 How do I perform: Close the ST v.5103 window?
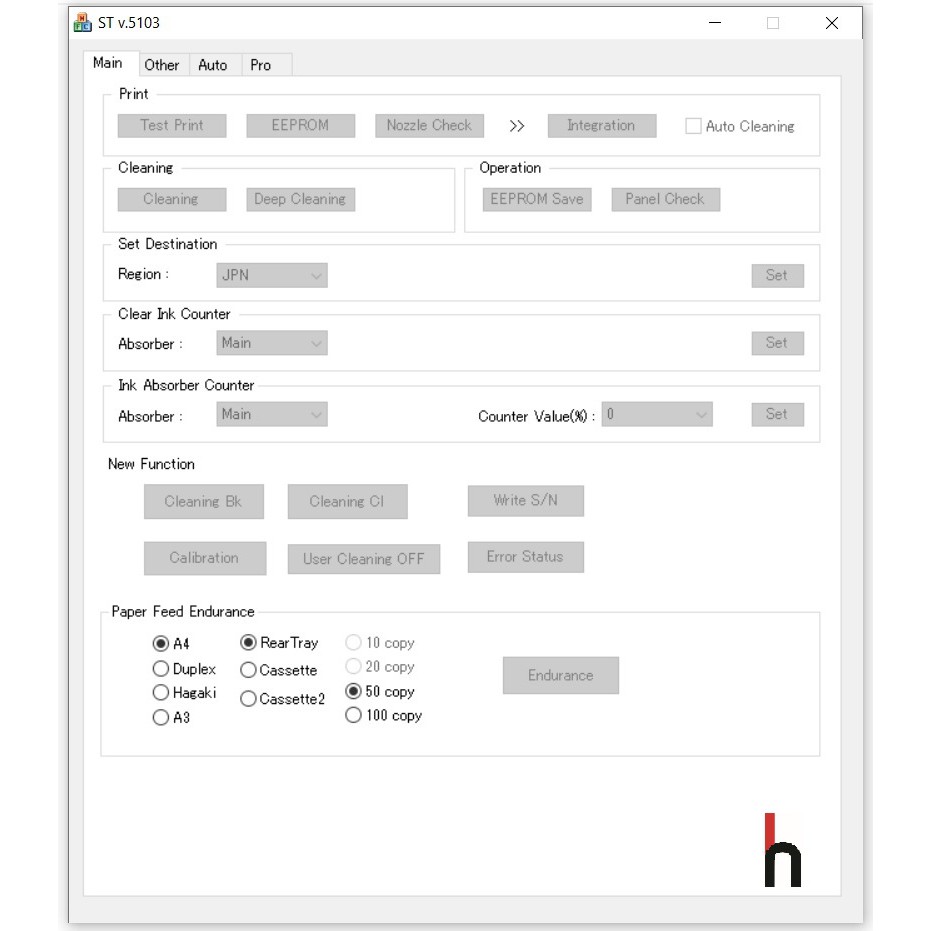tap(831, 23)
